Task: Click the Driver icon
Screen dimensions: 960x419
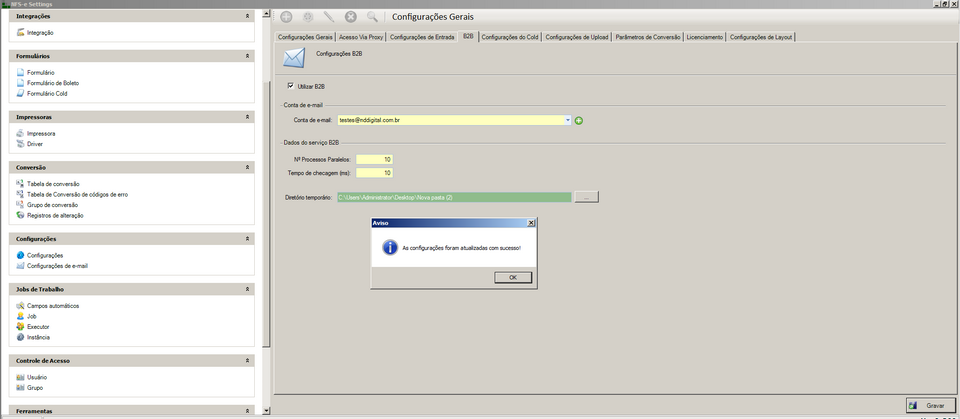Action: tap(20, 144)
